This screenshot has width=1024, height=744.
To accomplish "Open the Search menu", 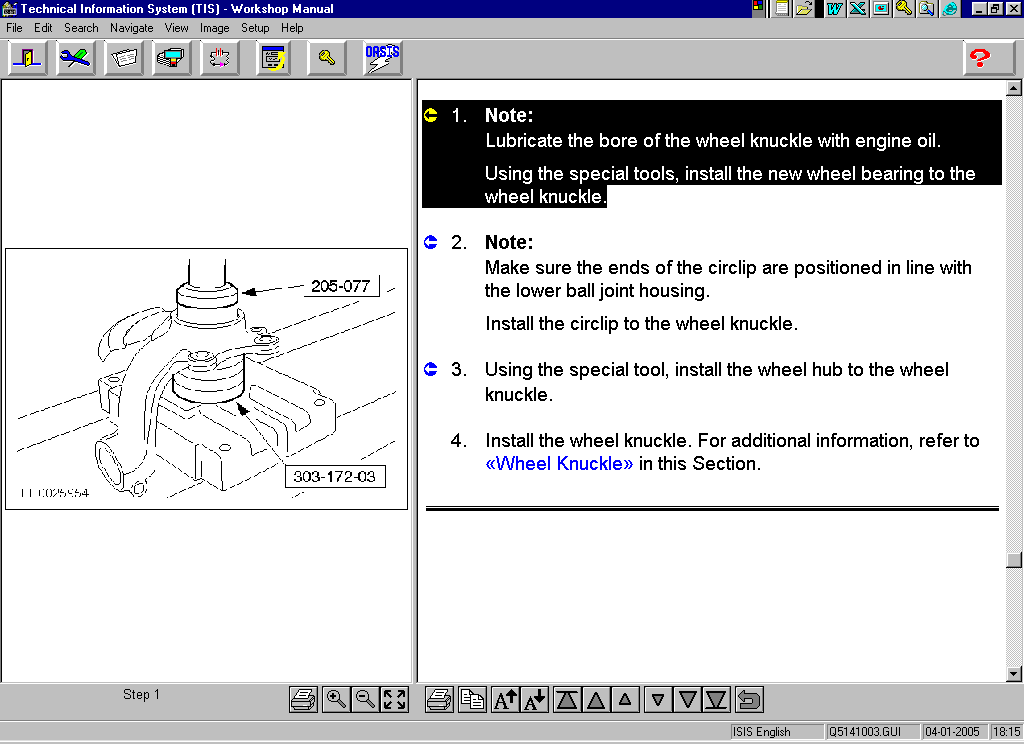I will tap(81, 28).
